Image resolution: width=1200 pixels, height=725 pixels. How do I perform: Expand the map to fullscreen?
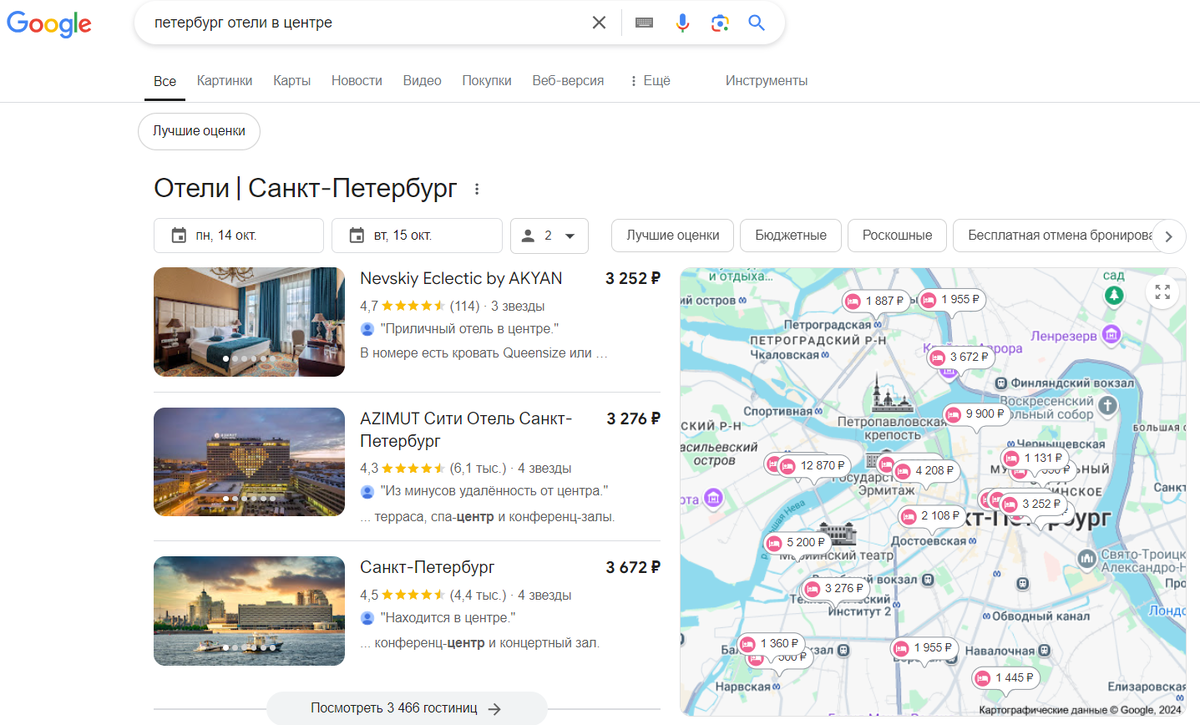1162,293
